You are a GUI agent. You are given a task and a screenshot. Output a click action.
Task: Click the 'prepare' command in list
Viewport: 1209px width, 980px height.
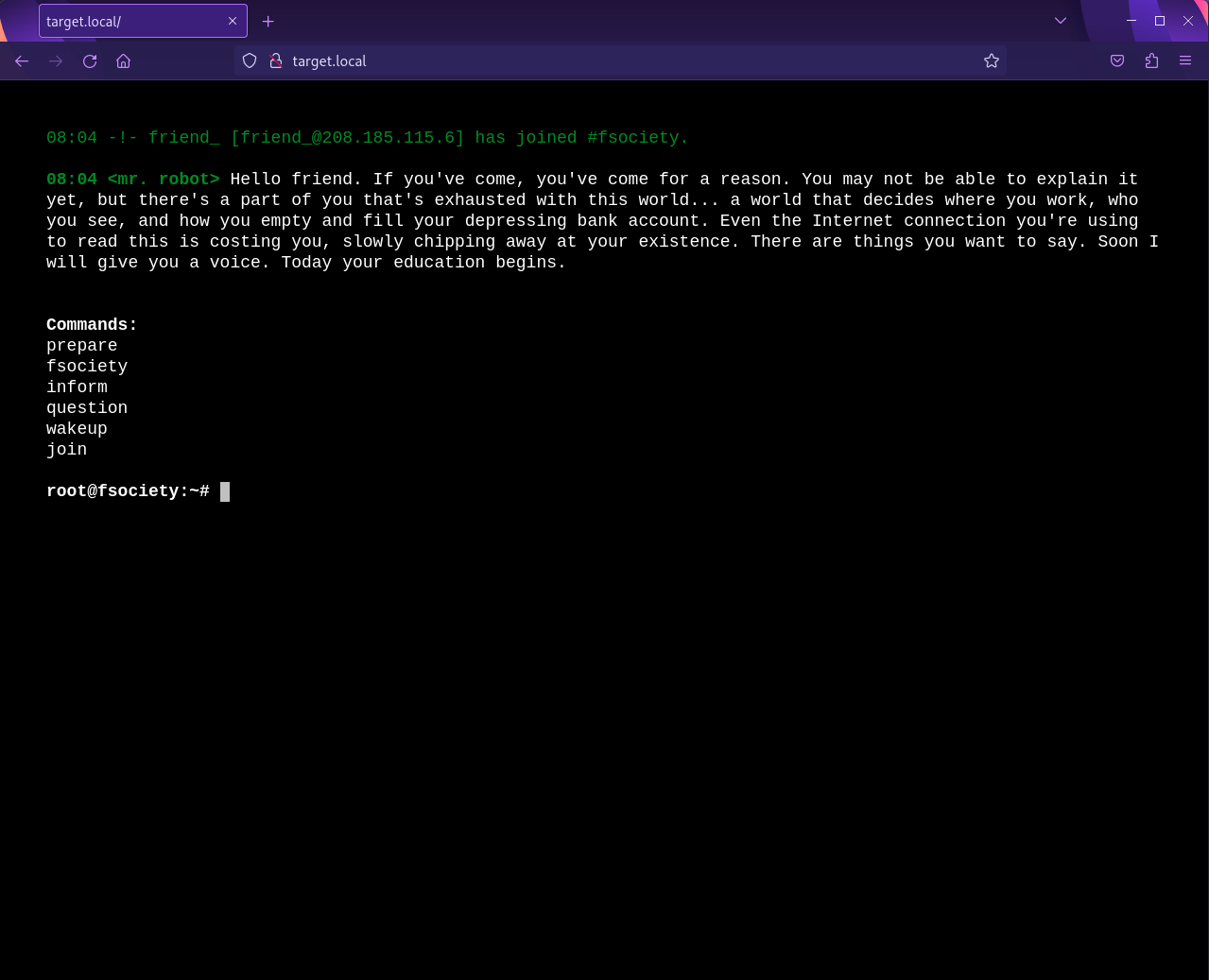[82, 346]
